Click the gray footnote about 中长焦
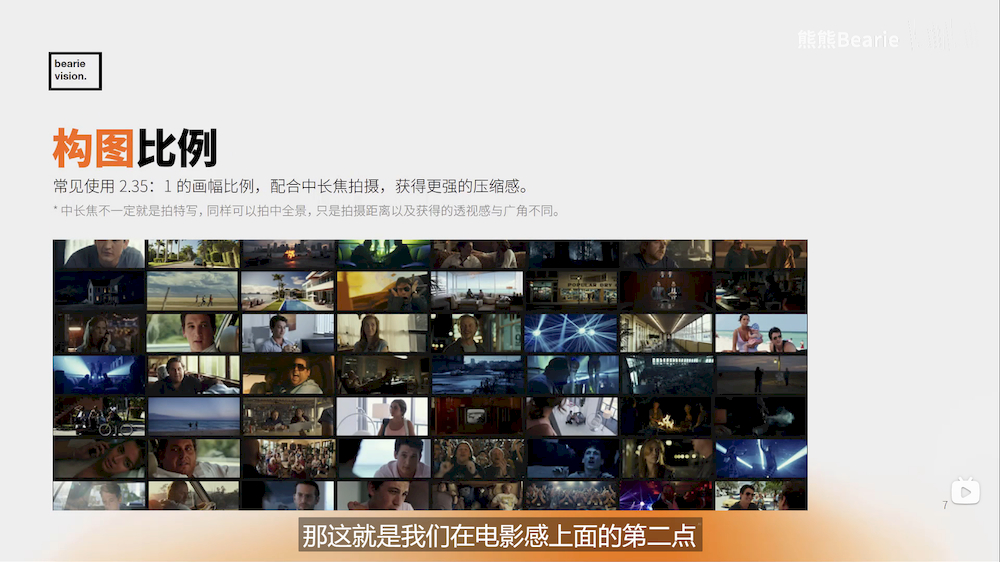The height and width of the screenshot is (562, 1000). [306, 211]
